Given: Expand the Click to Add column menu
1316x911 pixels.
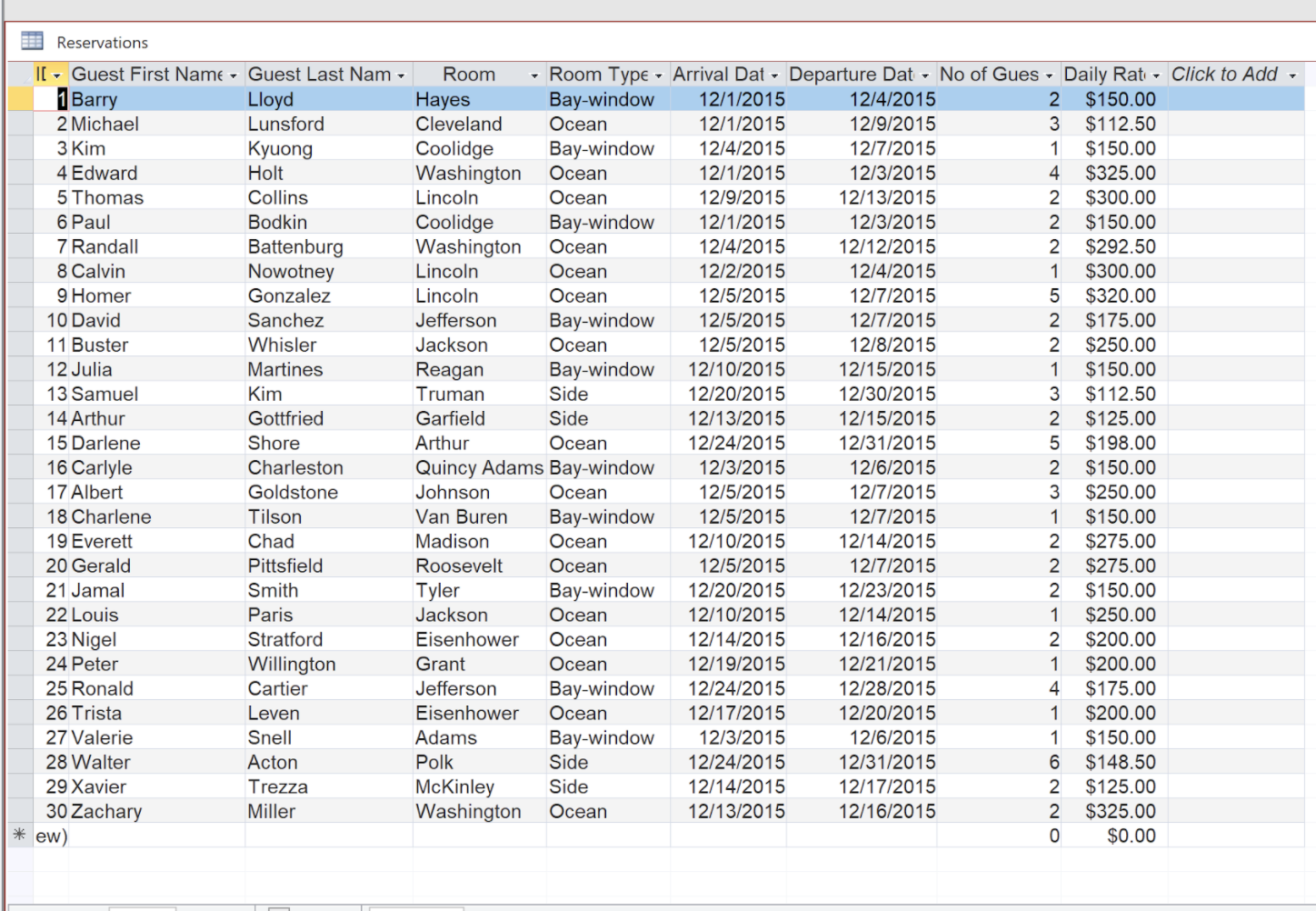Looking at the screenshot, I should pyautogui.click(x=1294, y=74).
